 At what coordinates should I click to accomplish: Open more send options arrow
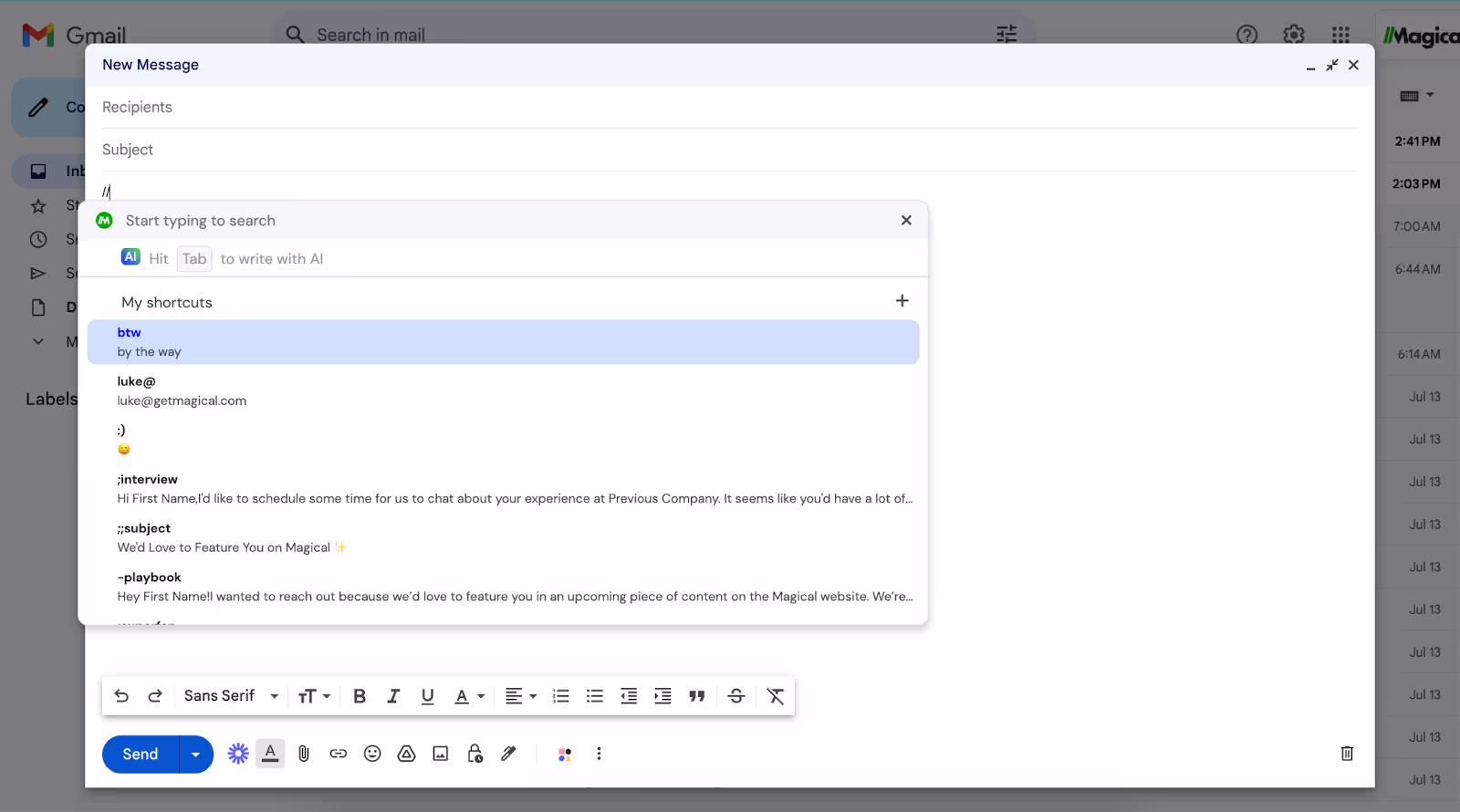195,755
